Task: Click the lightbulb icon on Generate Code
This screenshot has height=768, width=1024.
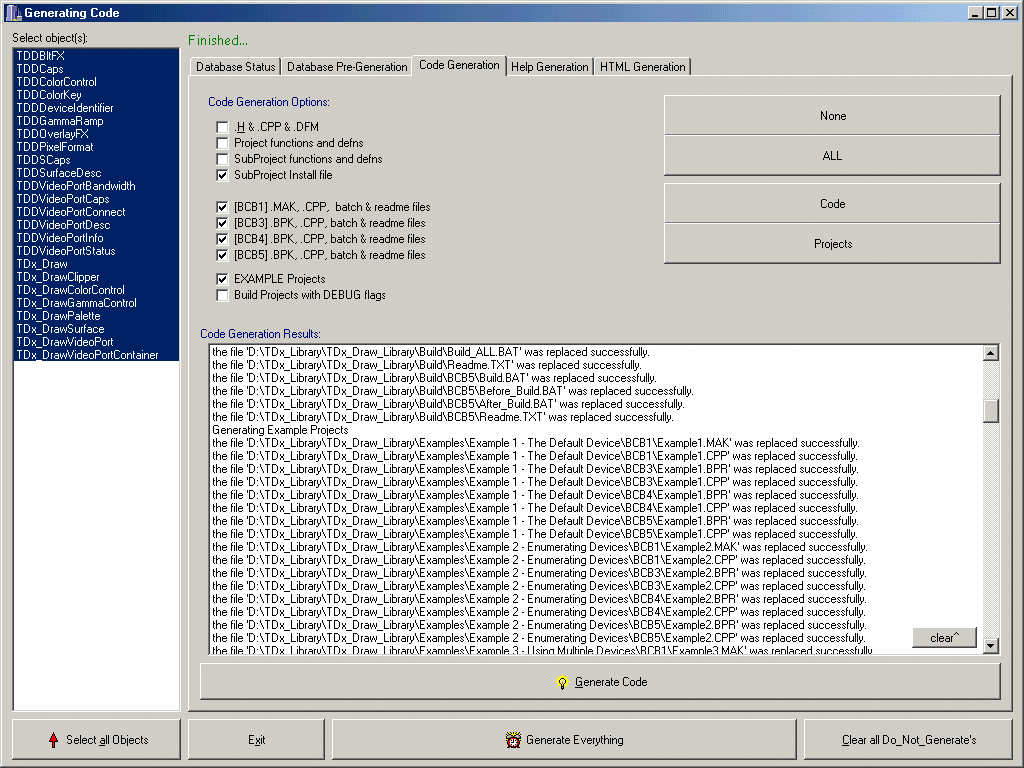Action: click(x=563, y=682)
